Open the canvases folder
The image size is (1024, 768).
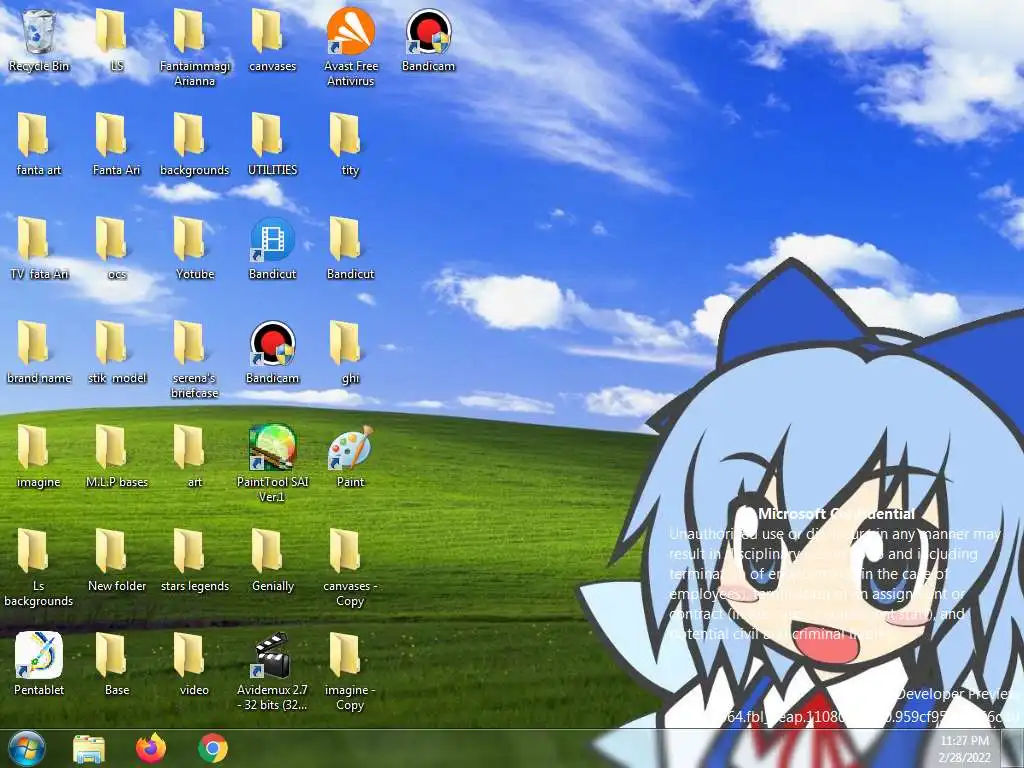(272, 40)
